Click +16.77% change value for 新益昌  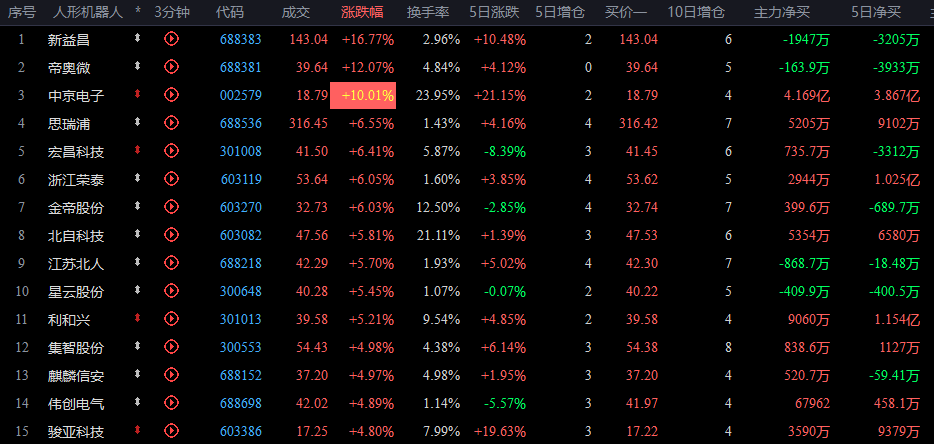click(368, 39)
